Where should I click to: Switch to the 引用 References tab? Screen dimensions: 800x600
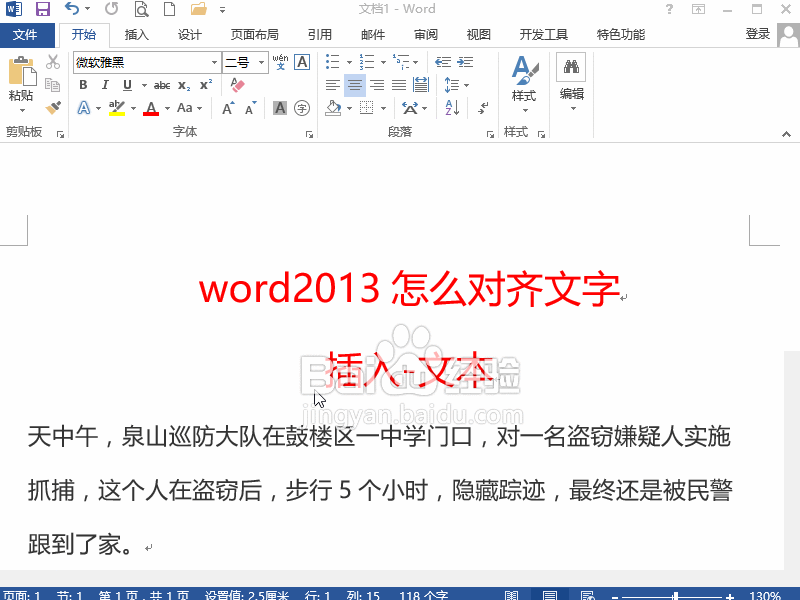[x=320, y=35]
